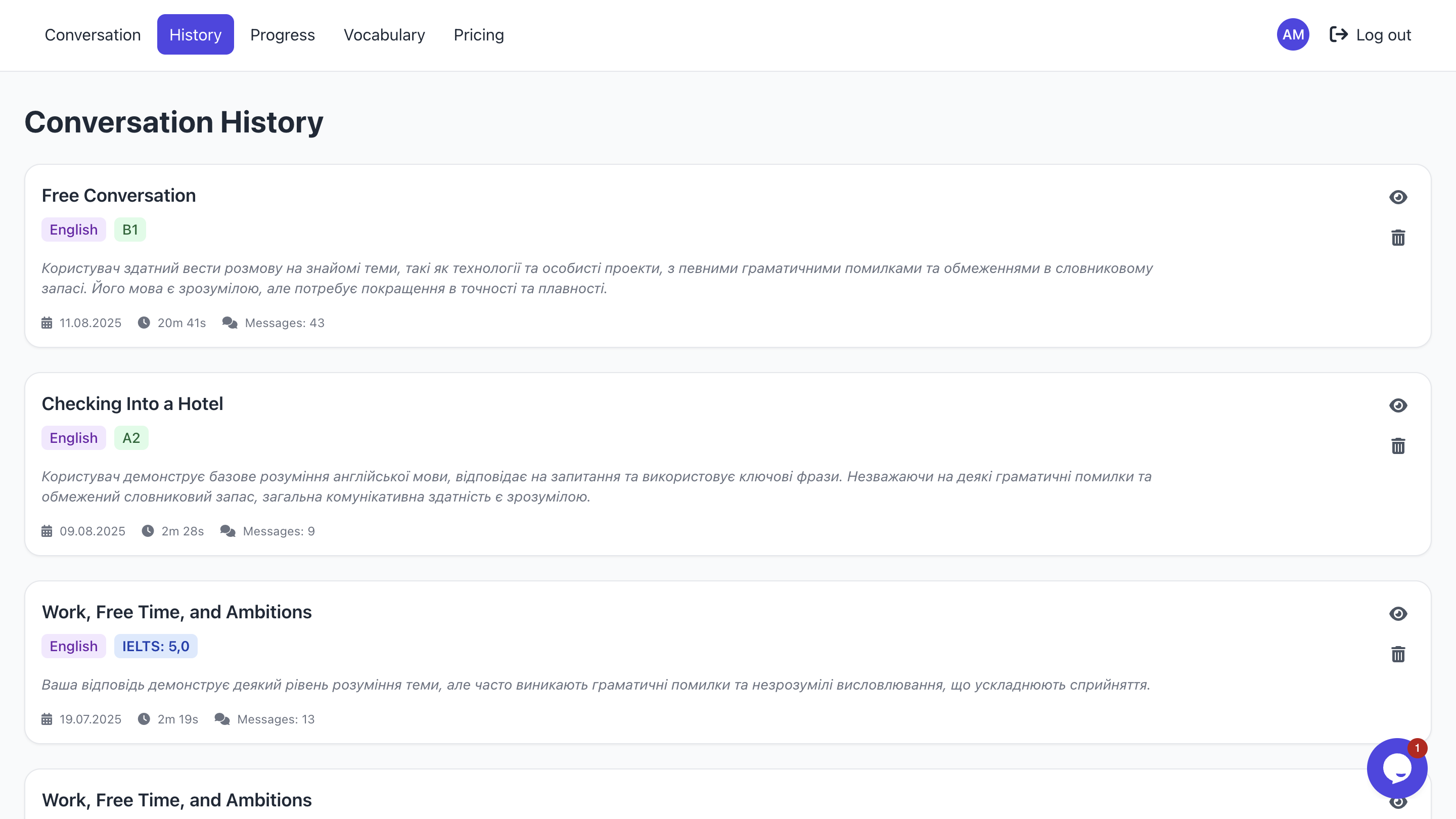1456x819 pixels.
Task: Switch to the Conversation tab
Action: click(93, 34)
